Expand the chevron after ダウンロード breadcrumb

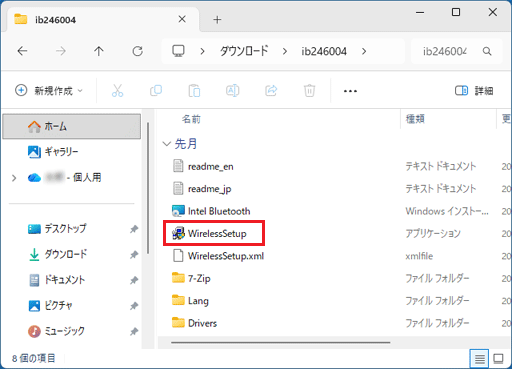point(285,51)
